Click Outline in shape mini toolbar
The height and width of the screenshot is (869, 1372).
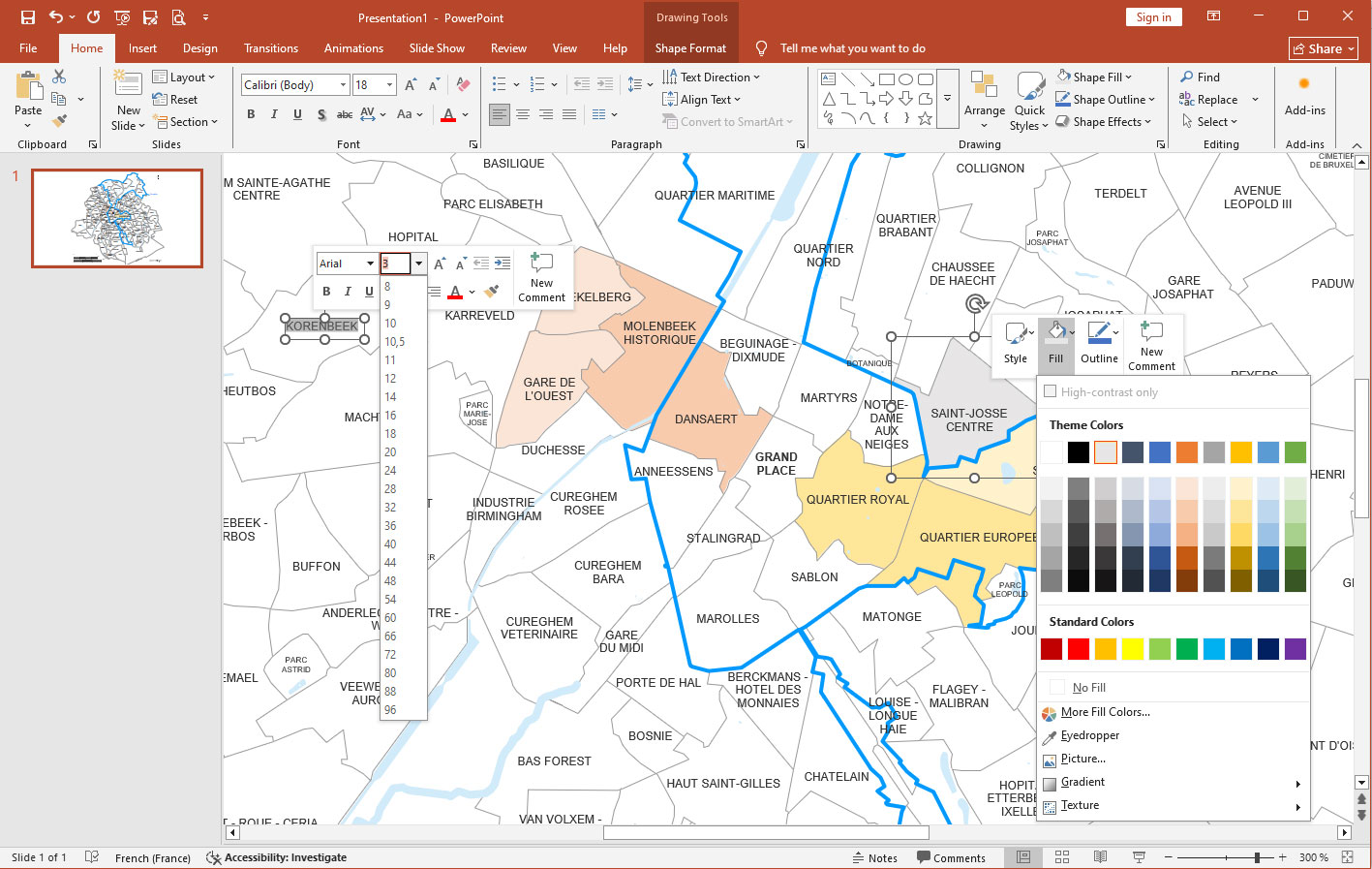pos(1099,344)
